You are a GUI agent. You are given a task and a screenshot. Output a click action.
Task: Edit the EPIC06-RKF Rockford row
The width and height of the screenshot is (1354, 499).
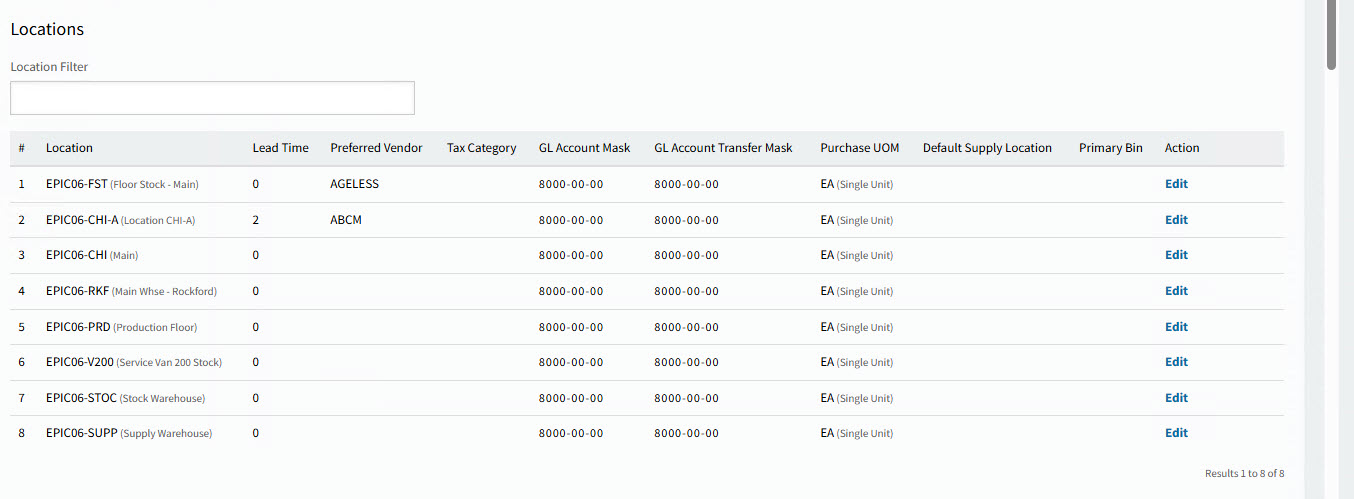click(1176, 291)
